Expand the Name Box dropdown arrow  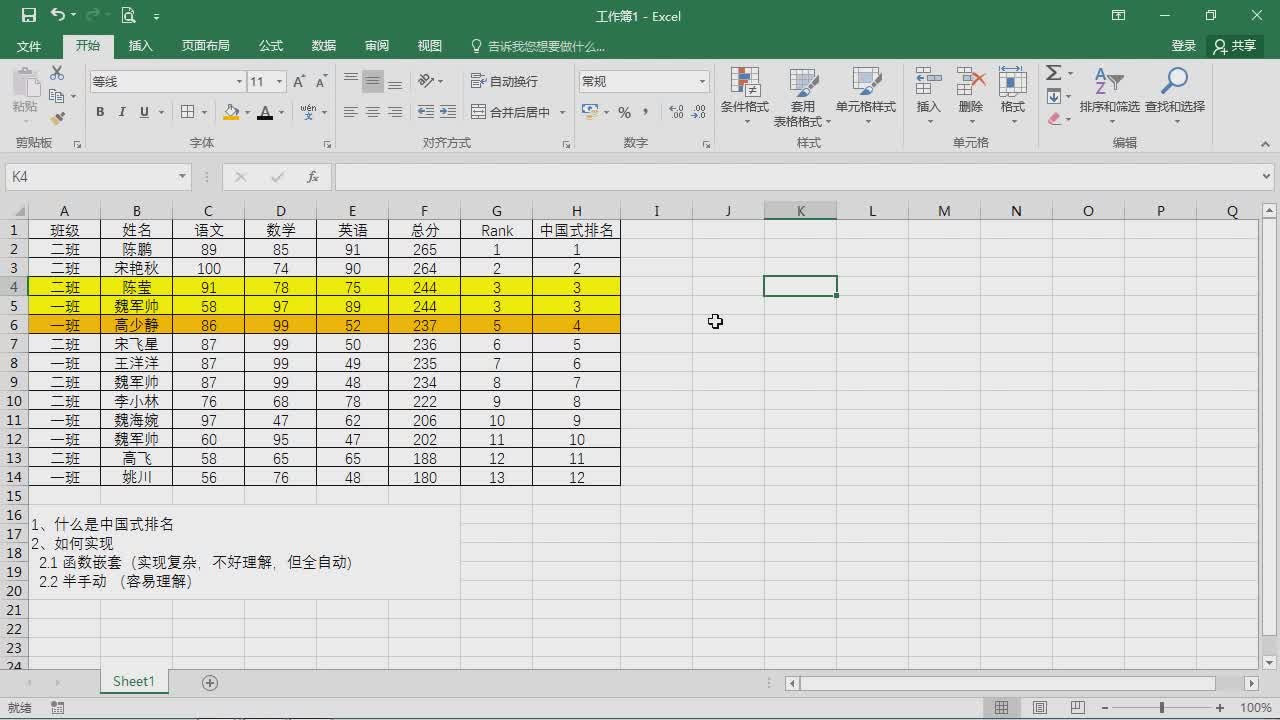[x=182, y=177]
